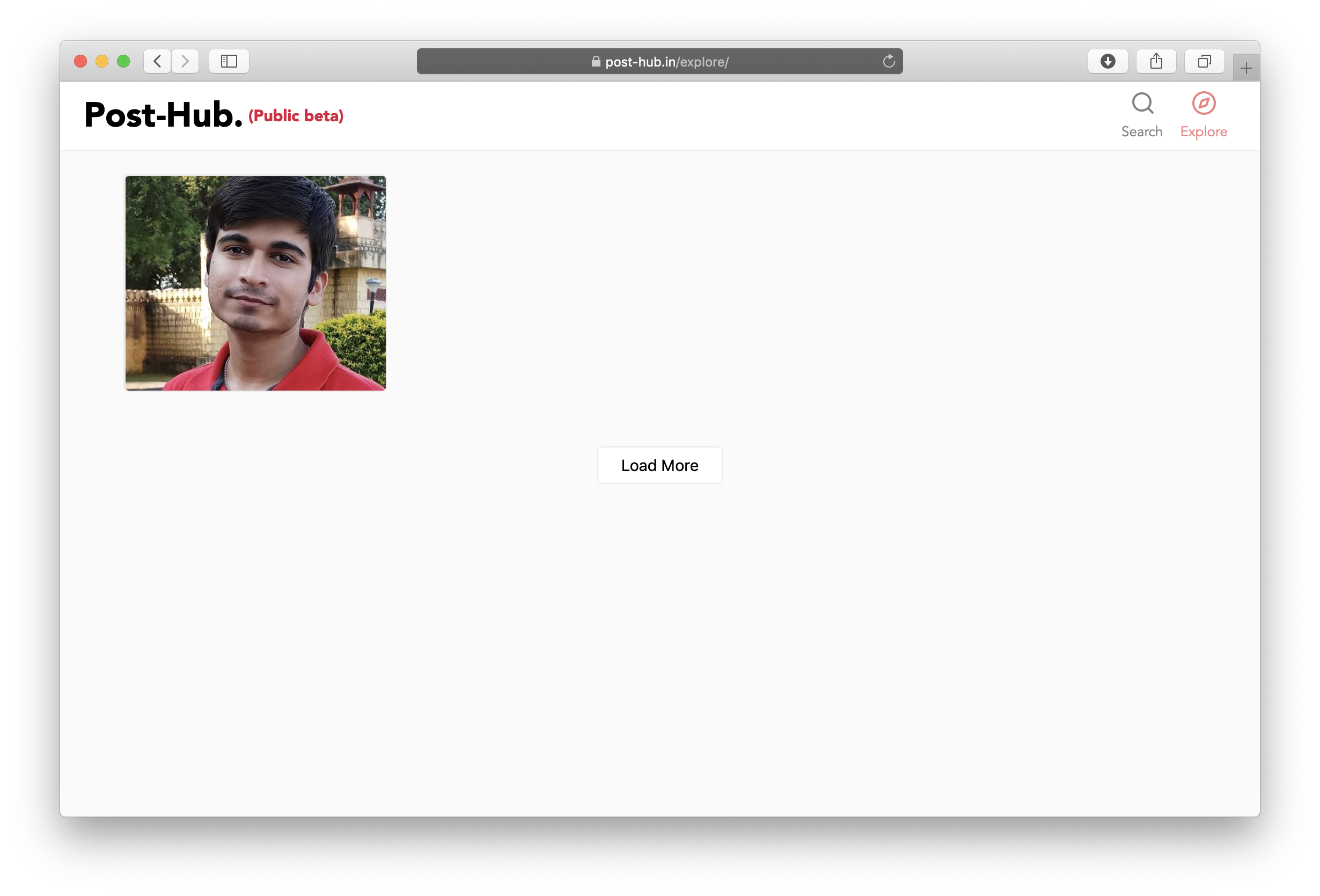The height and width of the screenshot is (896, 1320).
Task: Go back using browser back arrow
Action: (x=157, y=61)
